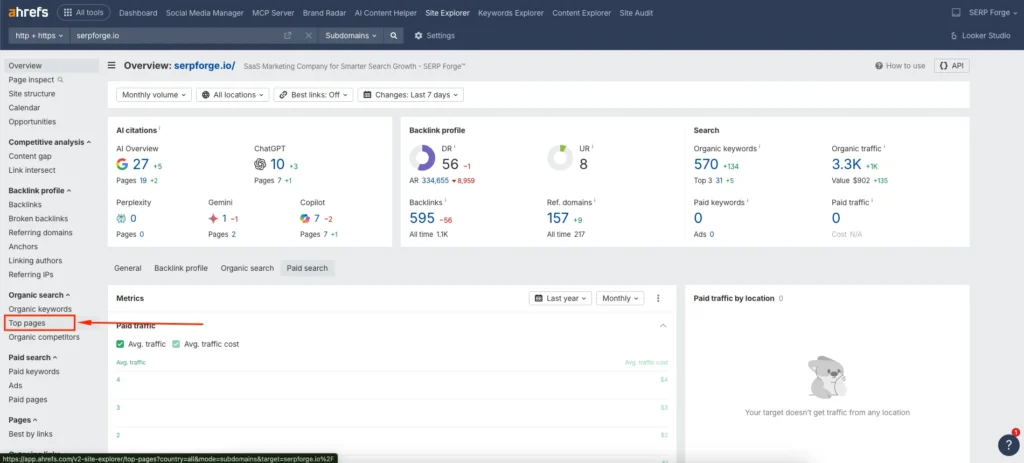Open Looker Studio integration
The height and width of the screenshot is (463, 1024).
click(x=980, y=36)
